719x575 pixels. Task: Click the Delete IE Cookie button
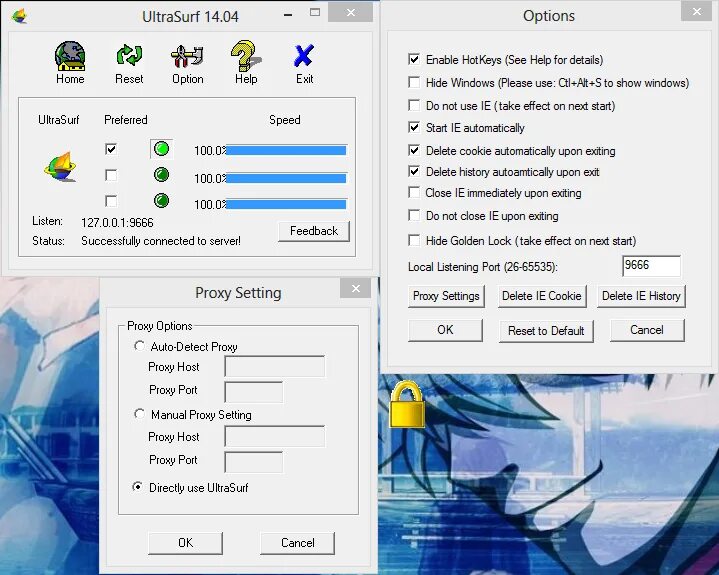click(542, 296)
